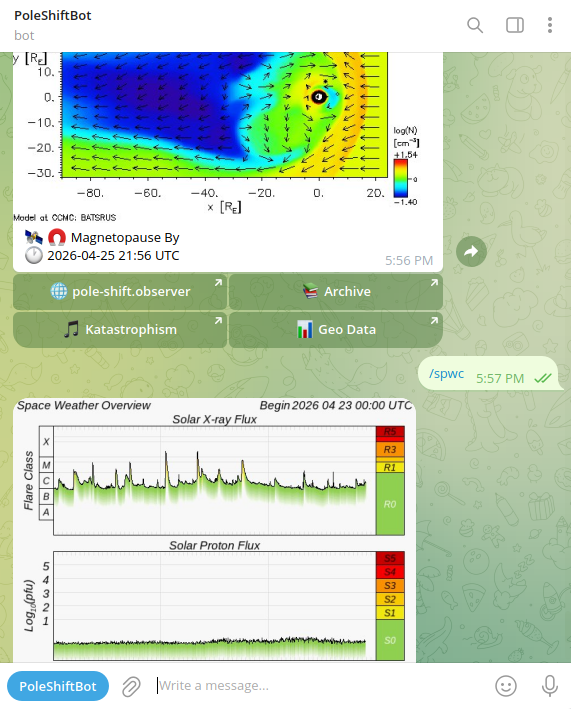Open the Geo Data button

coord(336,330)
